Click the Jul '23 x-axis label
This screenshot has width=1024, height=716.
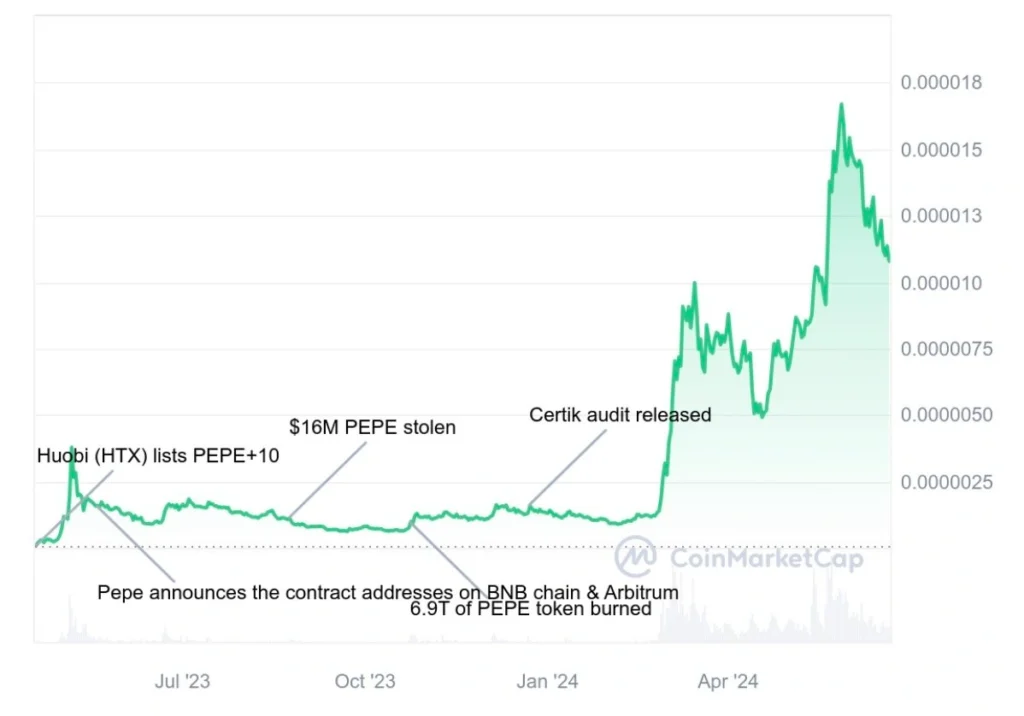(x=182, y=681)
